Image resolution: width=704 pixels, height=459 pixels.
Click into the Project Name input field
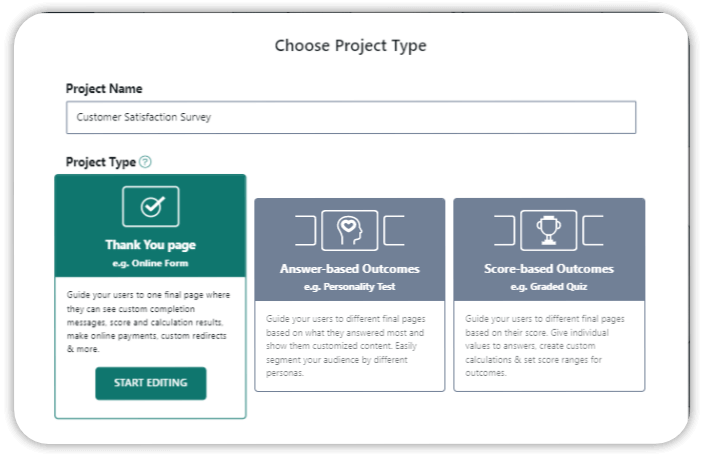(x=351, y=117)
